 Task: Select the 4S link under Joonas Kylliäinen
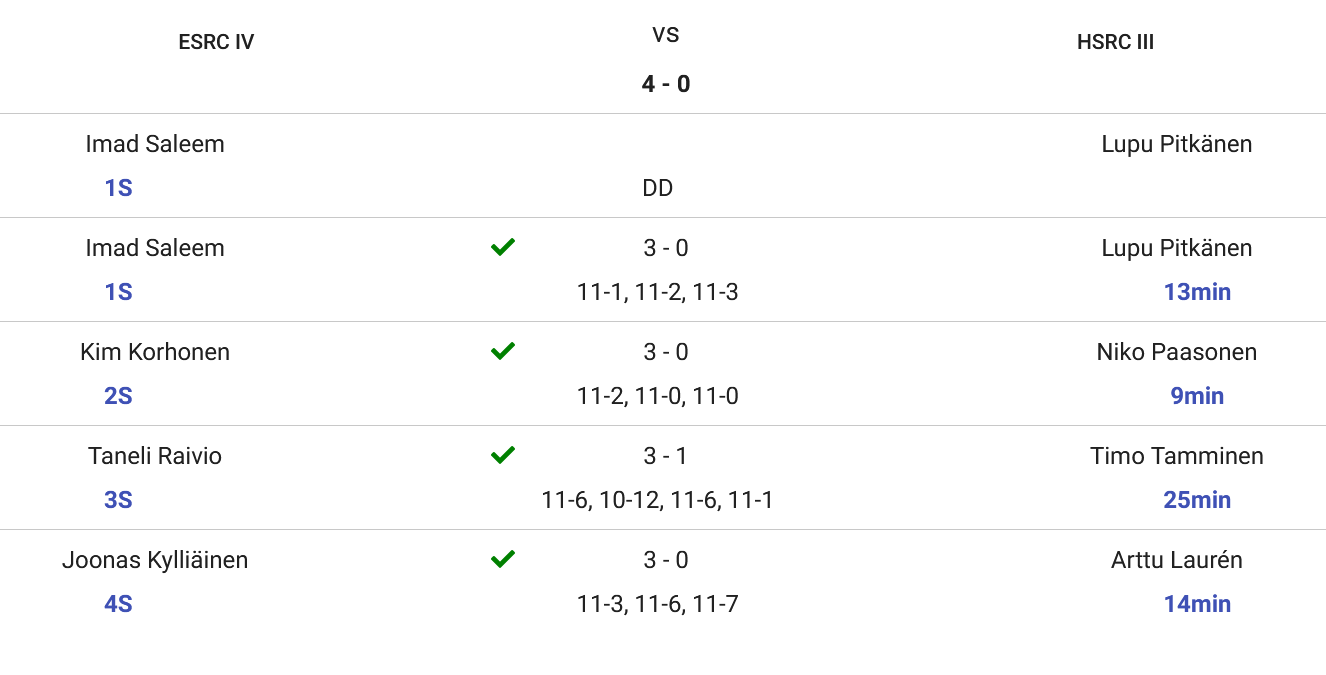[118, 604]
